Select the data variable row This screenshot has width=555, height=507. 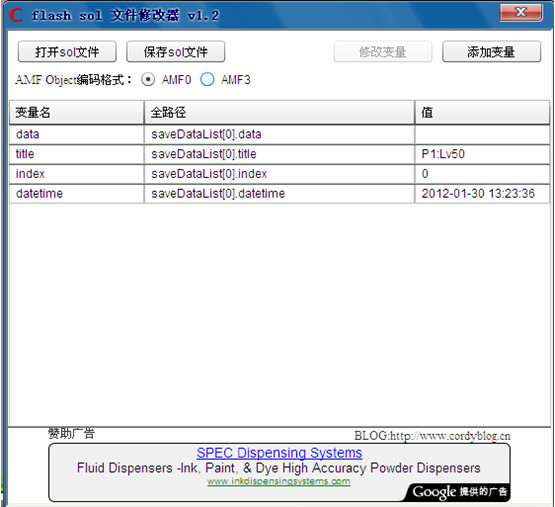click(279, 135)
